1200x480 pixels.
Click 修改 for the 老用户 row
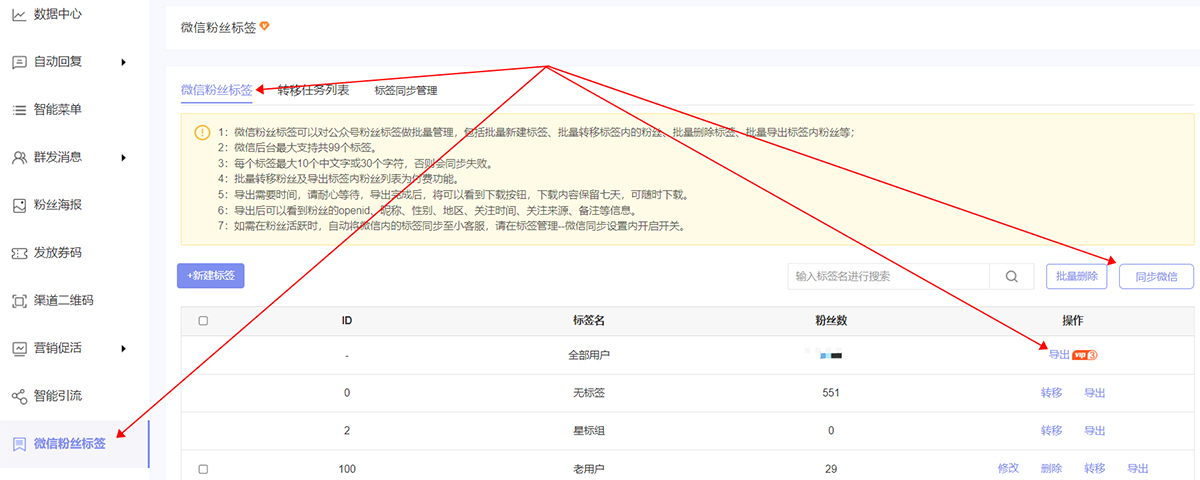pyautogui.click(x=1008, y=468)
